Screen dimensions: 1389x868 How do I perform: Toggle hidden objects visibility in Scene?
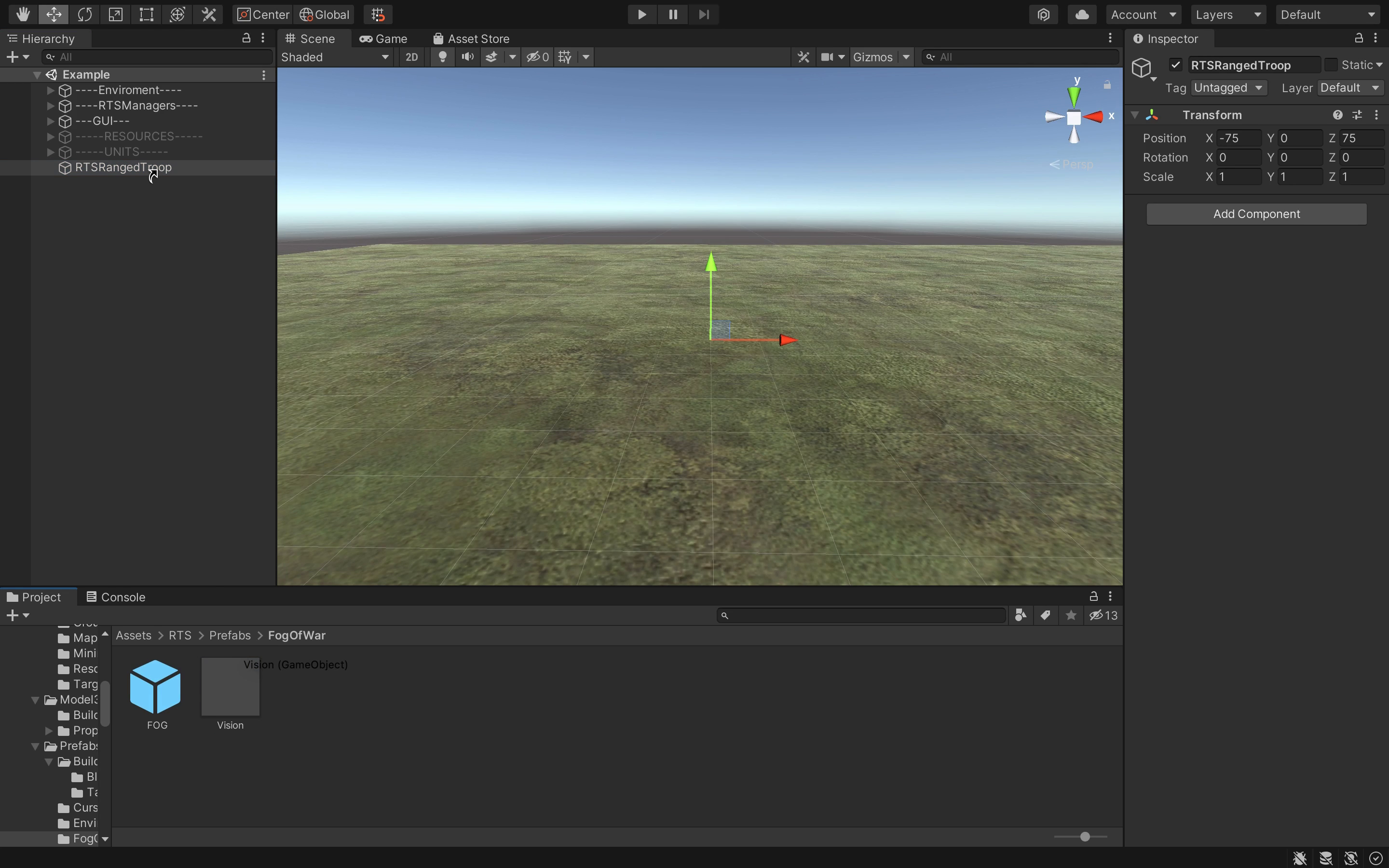point(538,57)
